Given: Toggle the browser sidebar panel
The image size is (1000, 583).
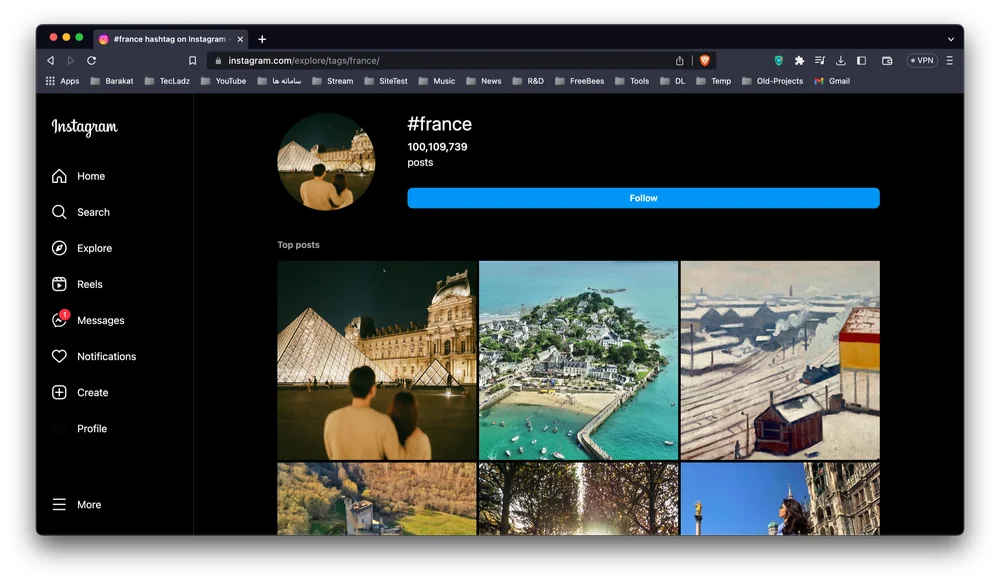Looking at the screenshot, I should click(861, 61).
